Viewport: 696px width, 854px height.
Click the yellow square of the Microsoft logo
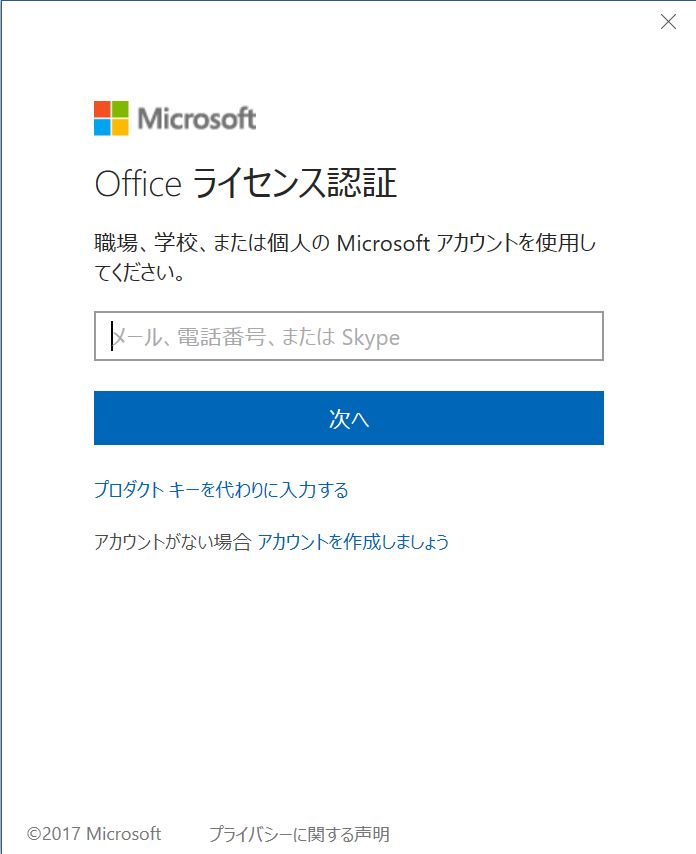[120, 126]
